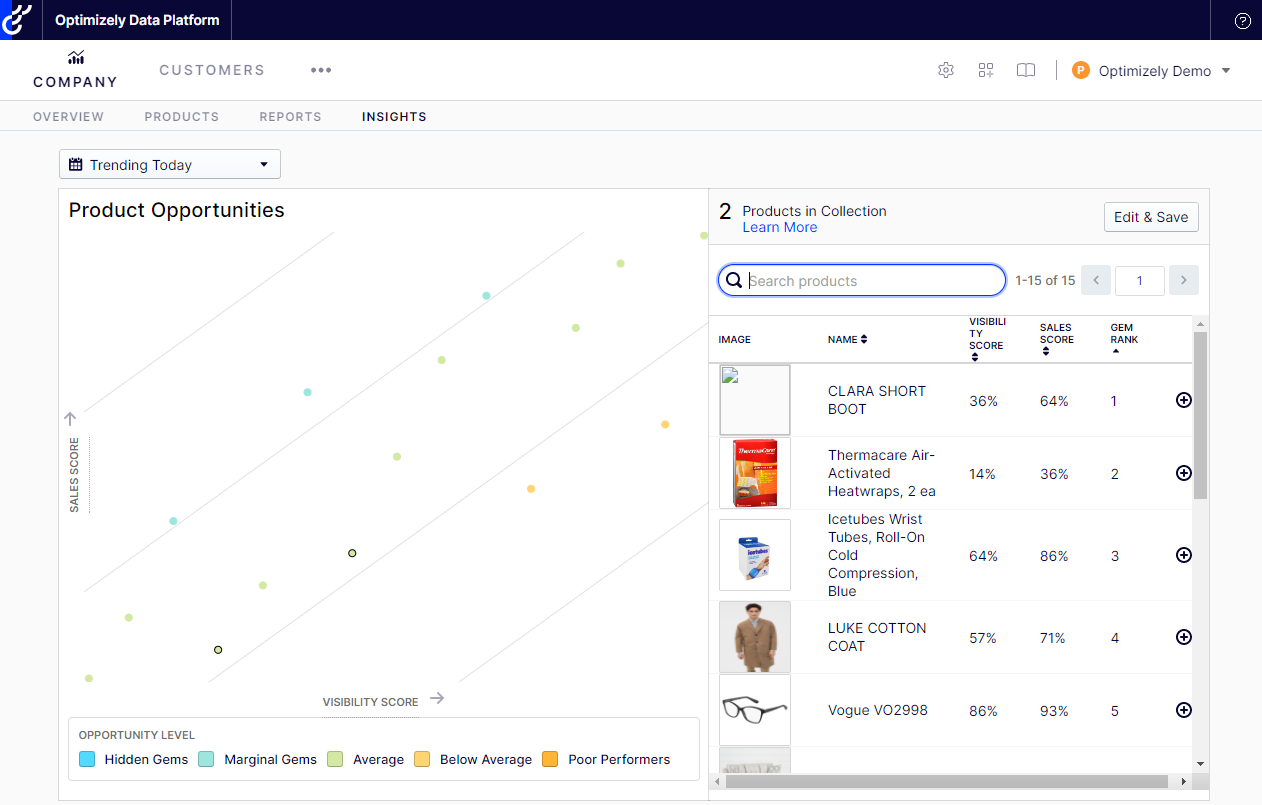The height and width of the screenshot is (805, 1262).
Task: Click the 93% sales score for Vogue
Action: coord(1054,711)
